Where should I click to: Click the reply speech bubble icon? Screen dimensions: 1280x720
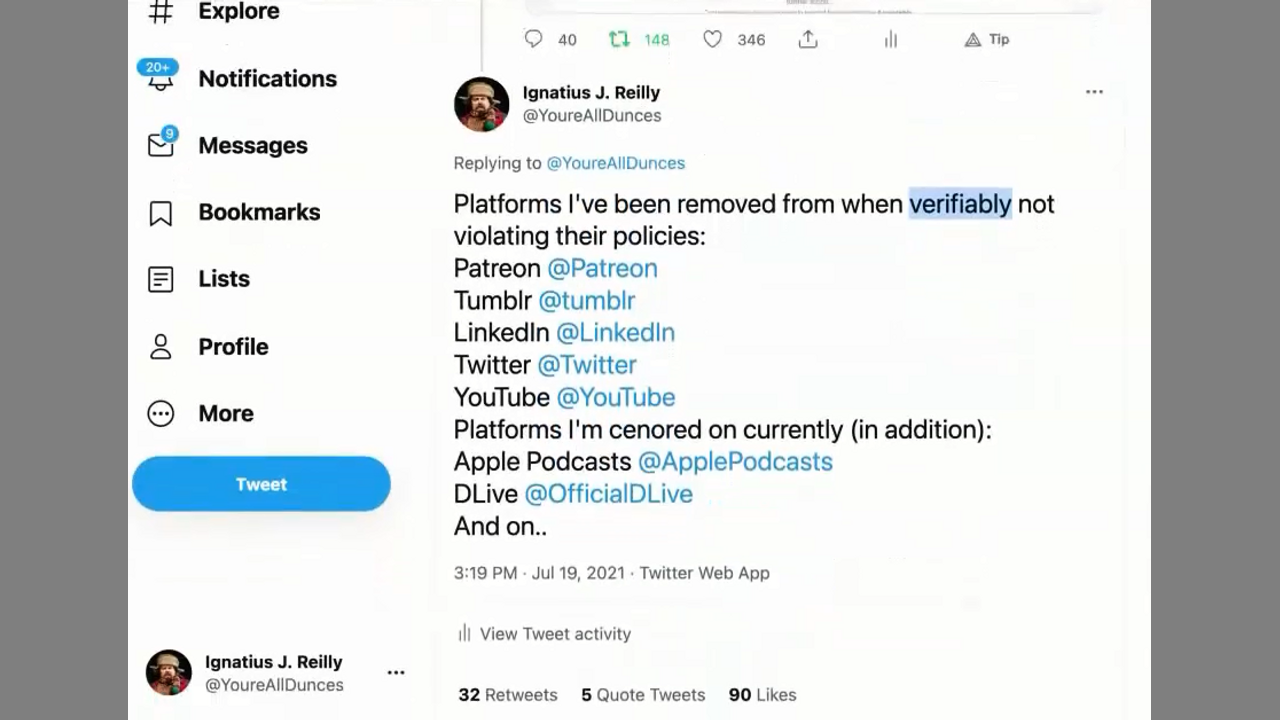pyautogui.click(x=534, y=39)
